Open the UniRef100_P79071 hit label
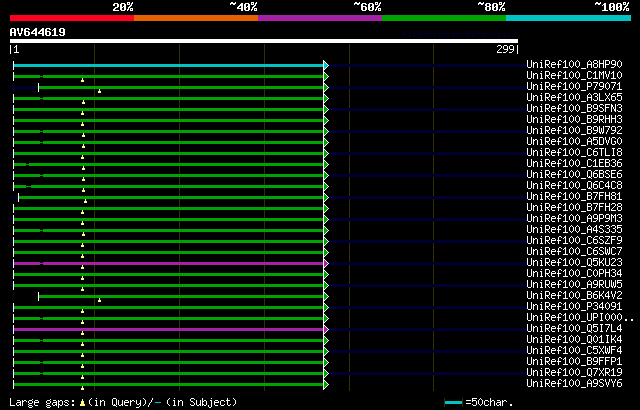The width and height of the screenshot is (640, 410). (574, 86)
